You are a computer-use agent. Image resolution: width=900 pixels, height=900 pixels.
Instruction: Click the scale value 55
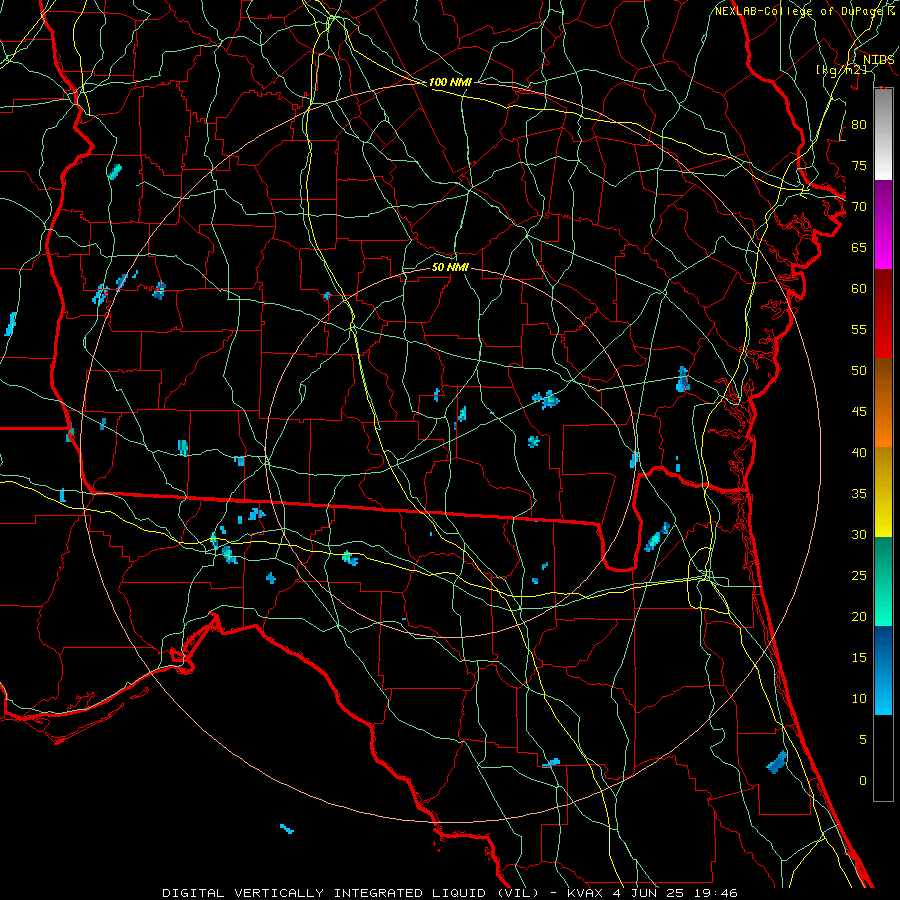point(859,329)
